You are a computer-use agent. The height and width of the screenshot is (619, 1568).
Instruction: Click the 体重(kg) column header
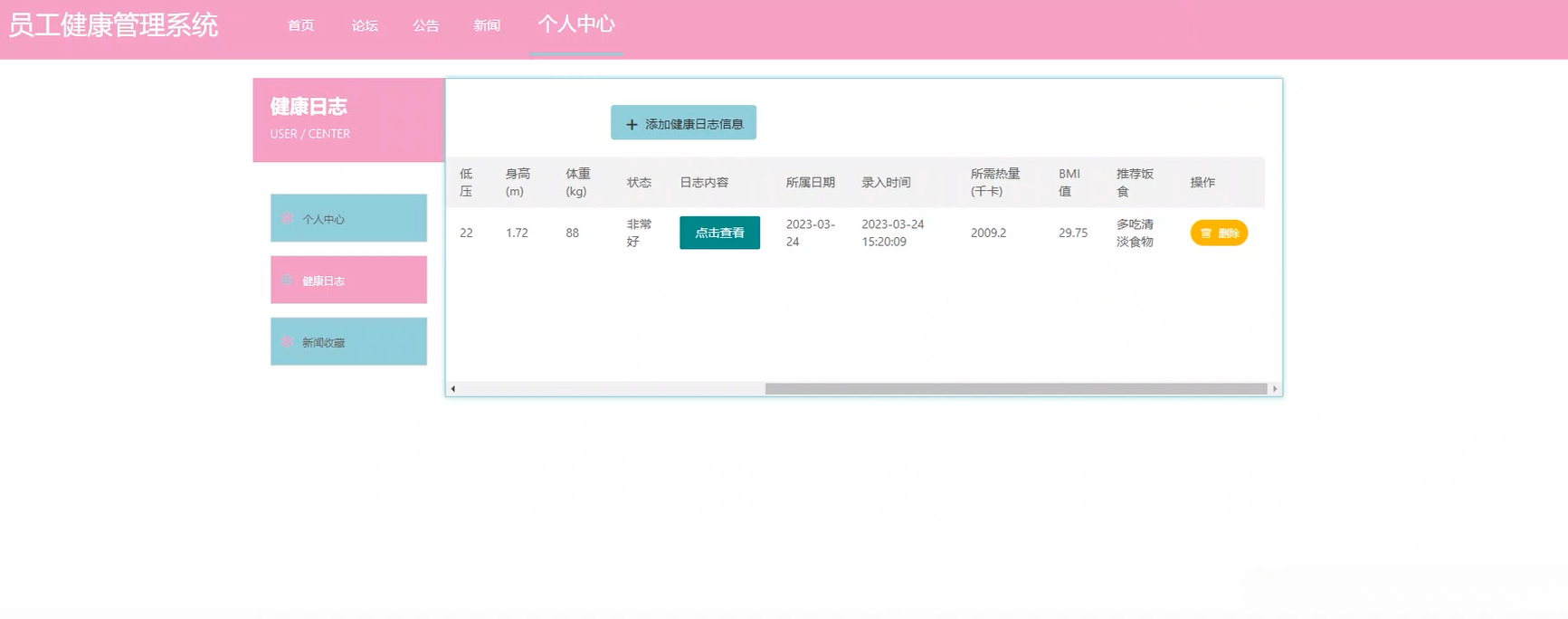pos(577,182)
